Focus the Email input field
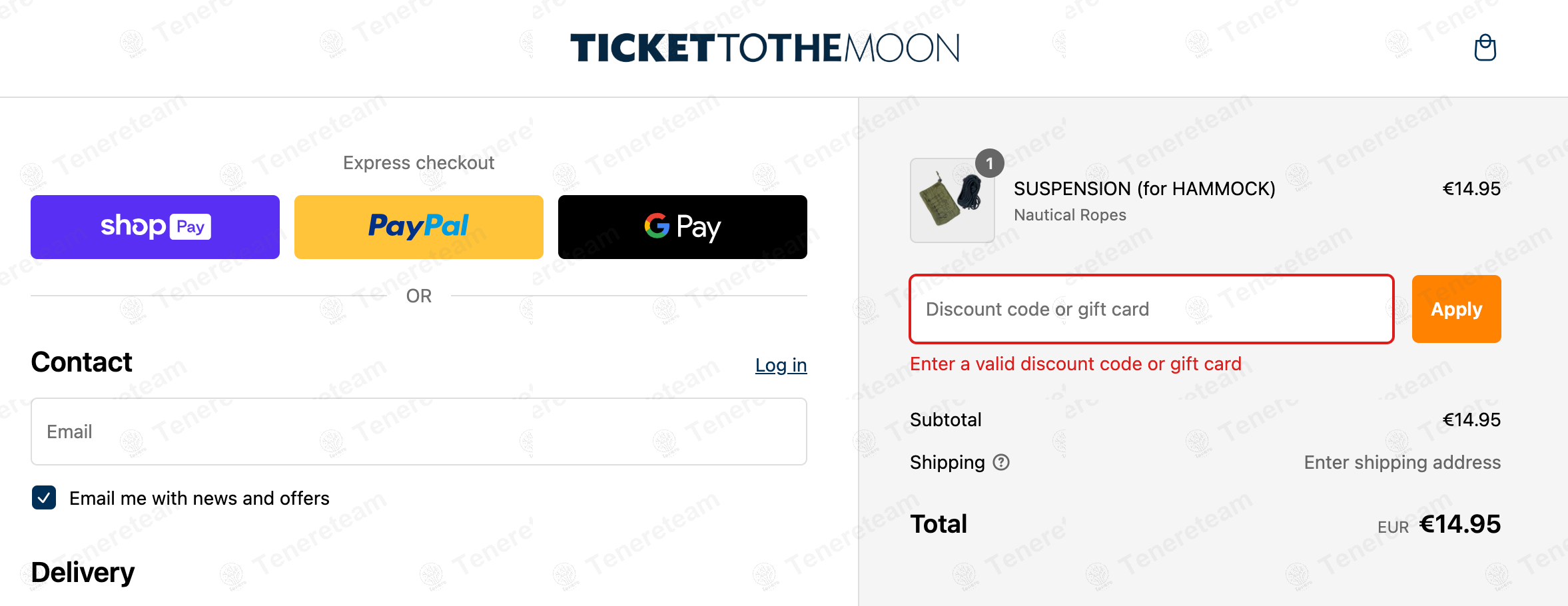This screenshot has height=606, width=1568. [x=418, y=432]
